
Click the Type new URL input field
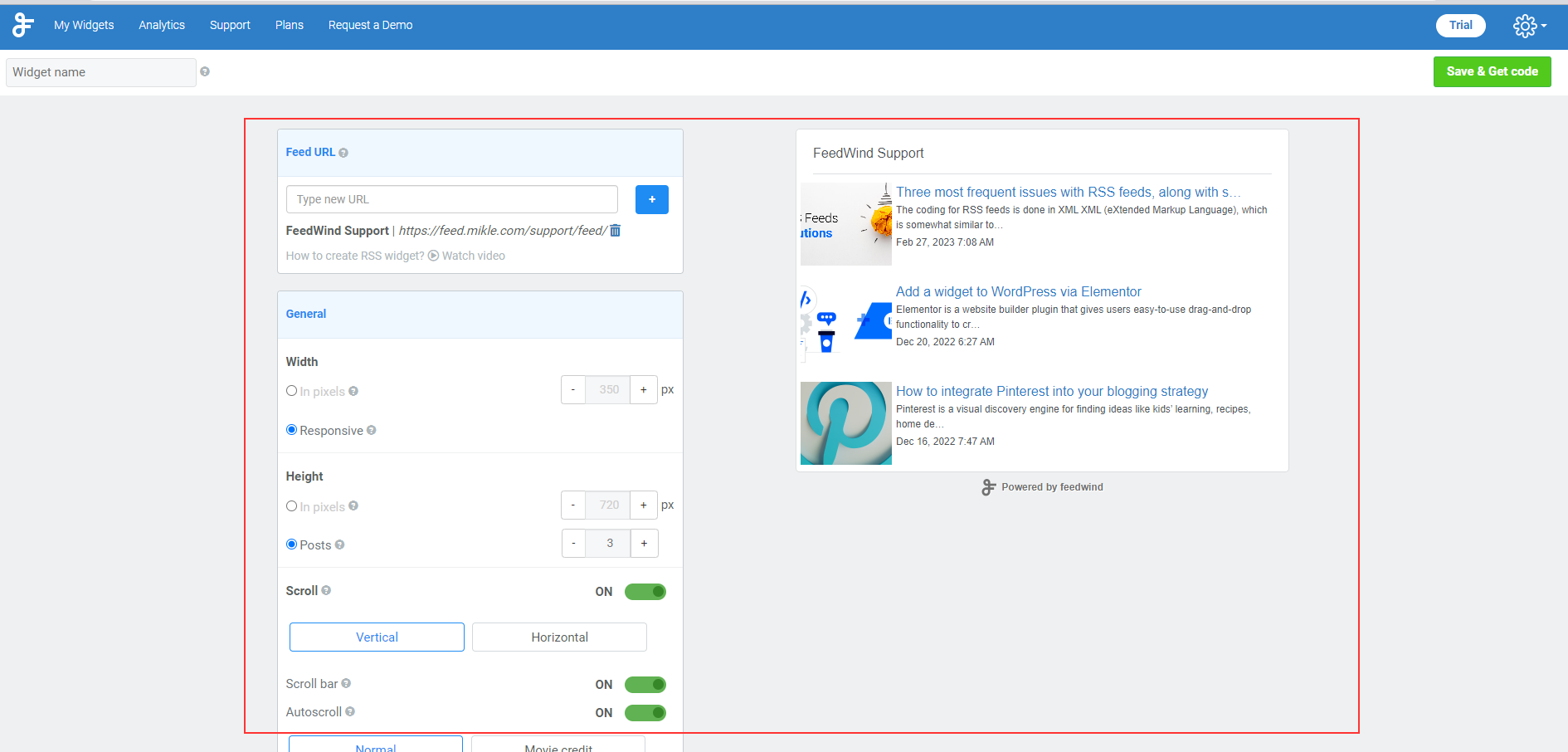(452, 199)
